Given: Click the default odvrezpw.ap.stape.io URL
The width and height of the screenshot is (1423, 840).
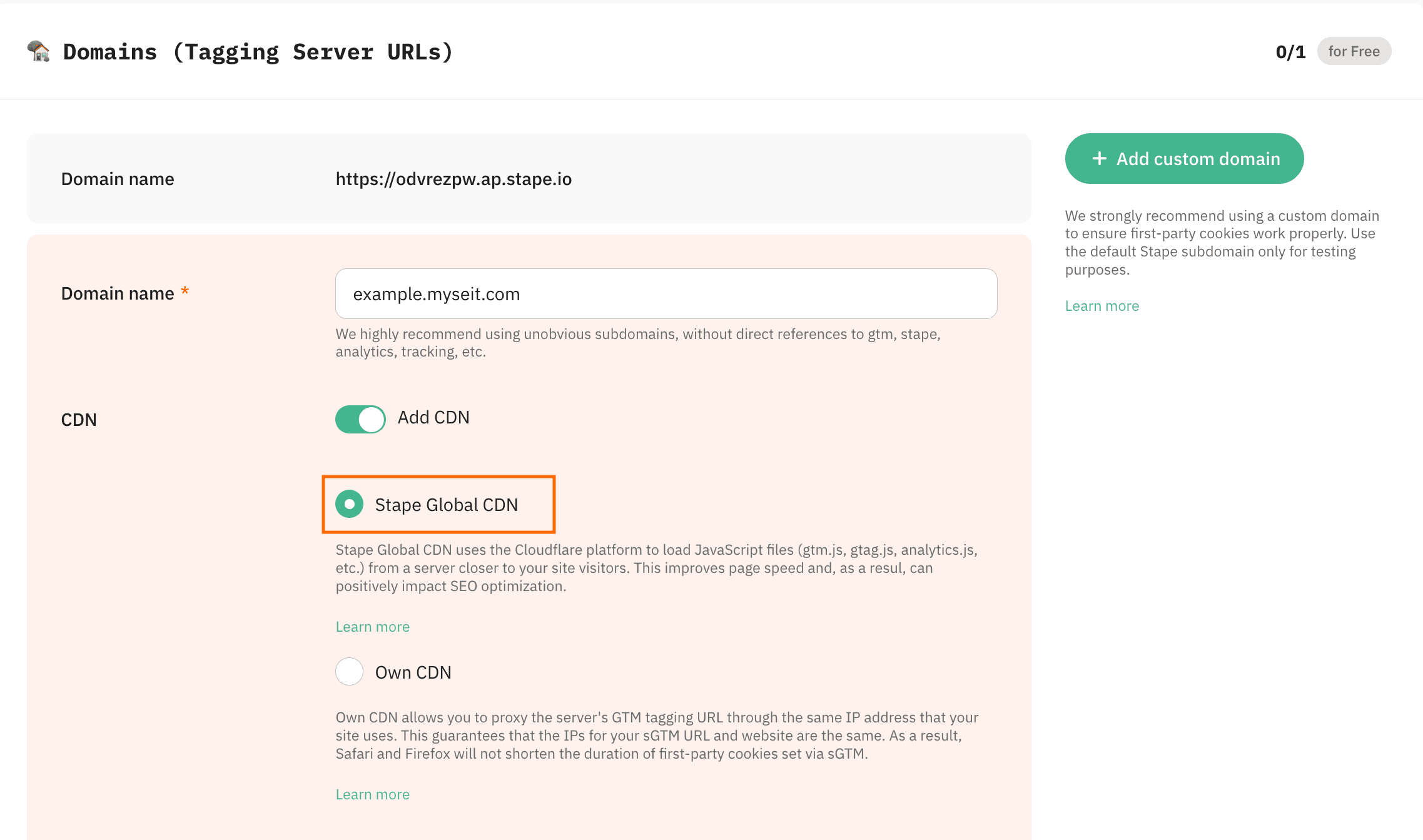Looking at the screenshot, I should 453,179.
